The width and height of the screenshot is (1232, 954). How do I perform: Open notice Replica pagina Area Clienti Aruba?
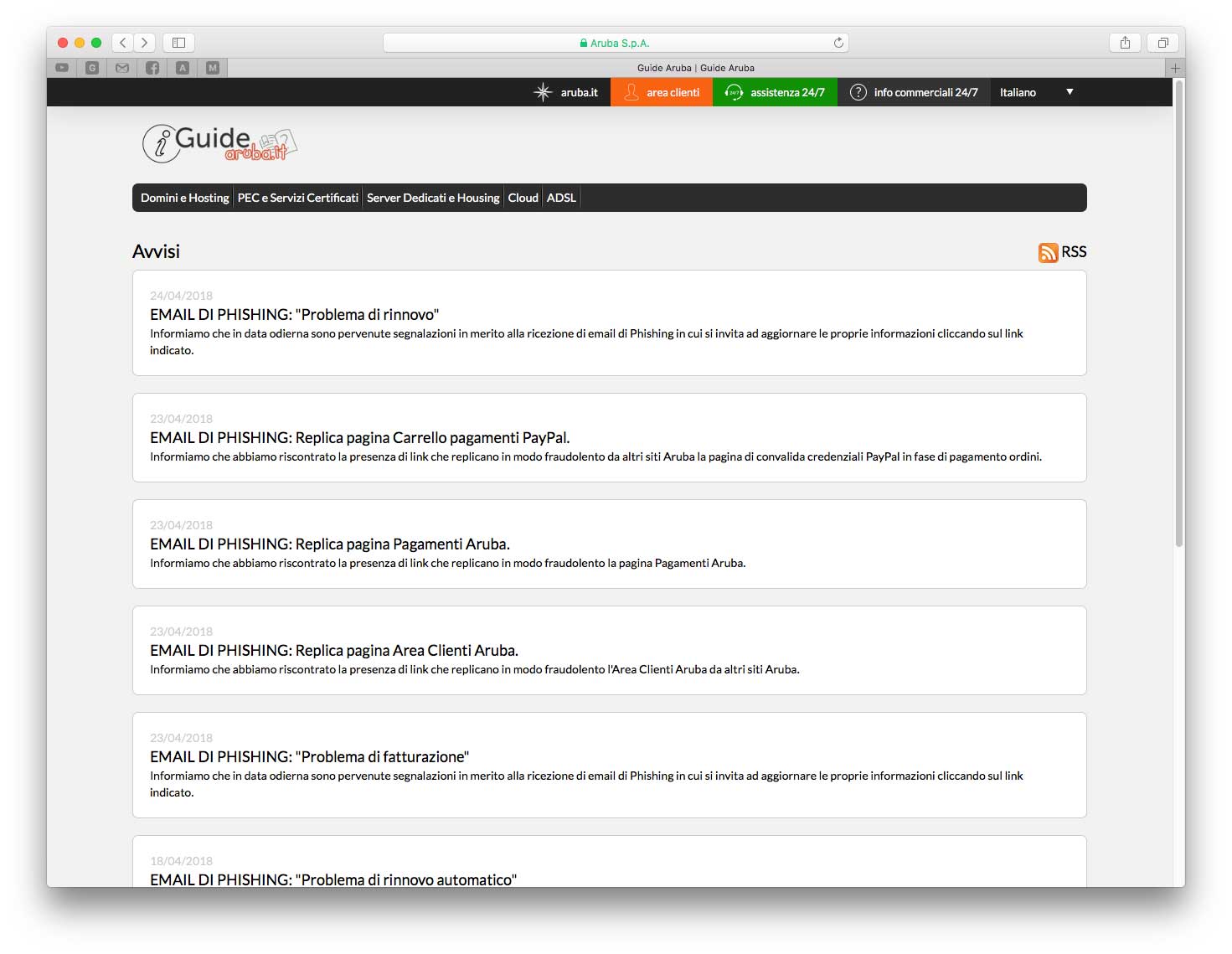[334, 651]
